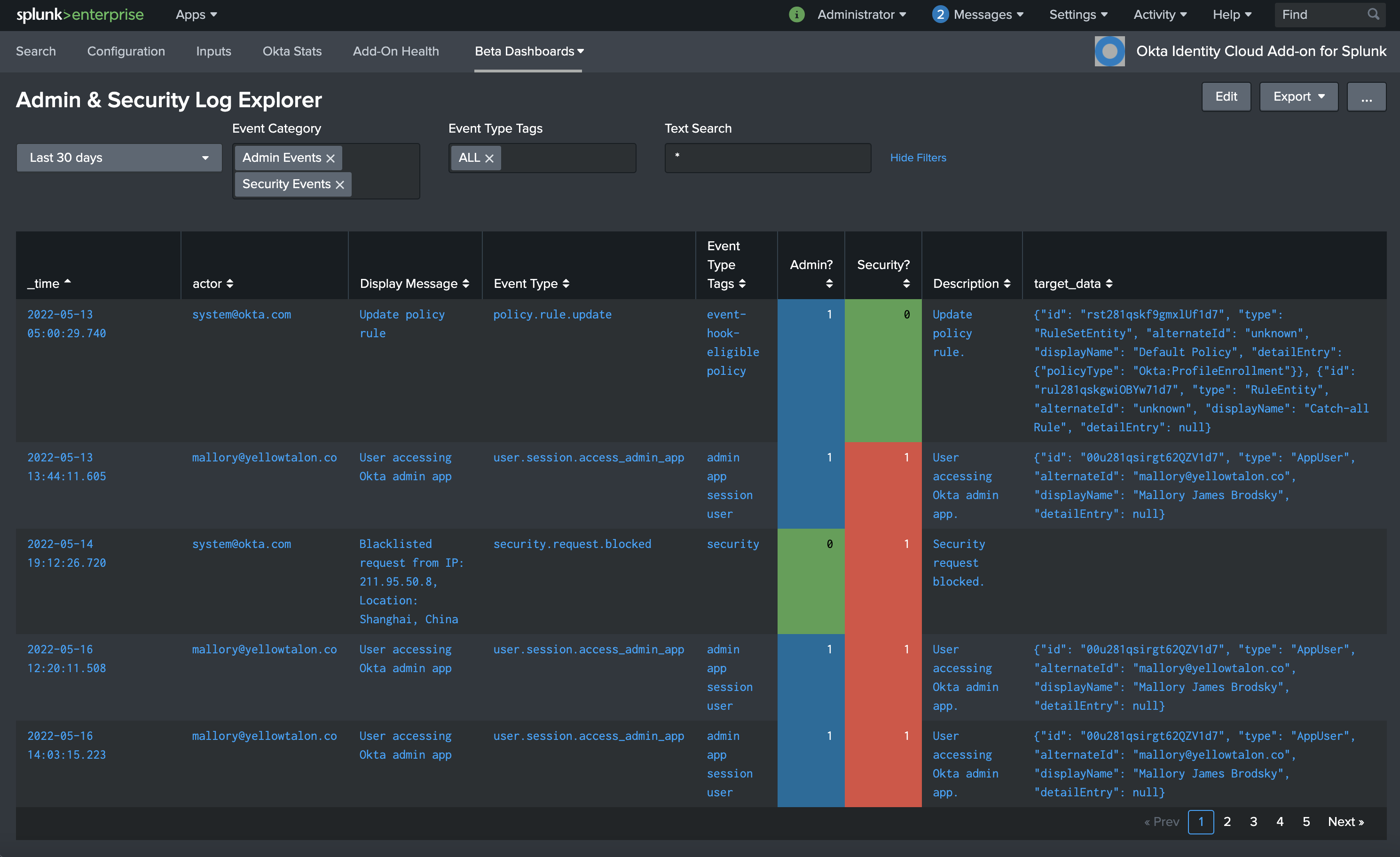Sort by Event Type Tags column
The image size is (1400, 857).
pos(727,265)
